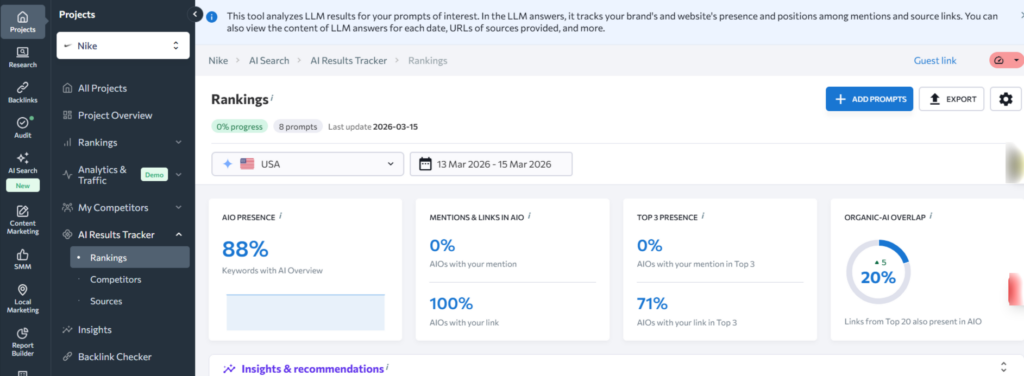The height and width of the screenshot is (376, 1024).
Task: Open the Nike project selector dropdown
Action: point(123,46)
